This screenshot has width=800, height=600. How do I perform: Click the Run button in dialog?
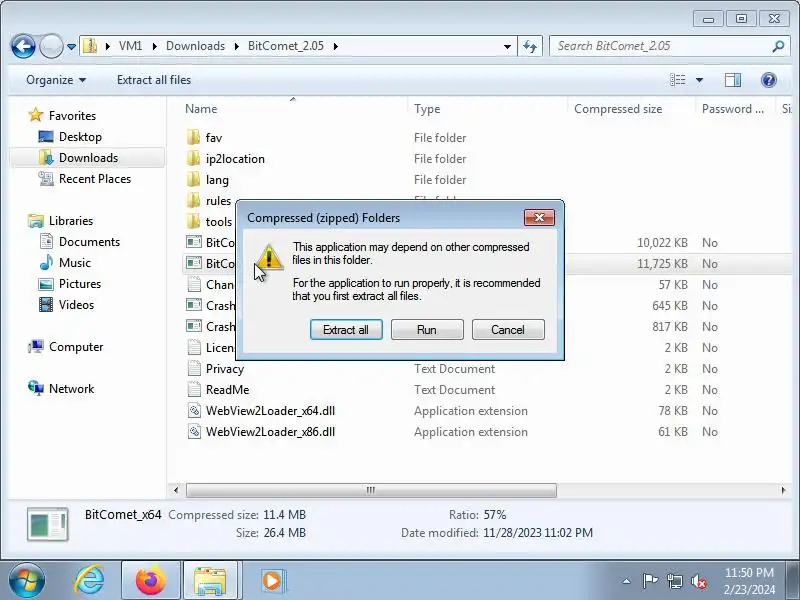[x=427, y=330]
